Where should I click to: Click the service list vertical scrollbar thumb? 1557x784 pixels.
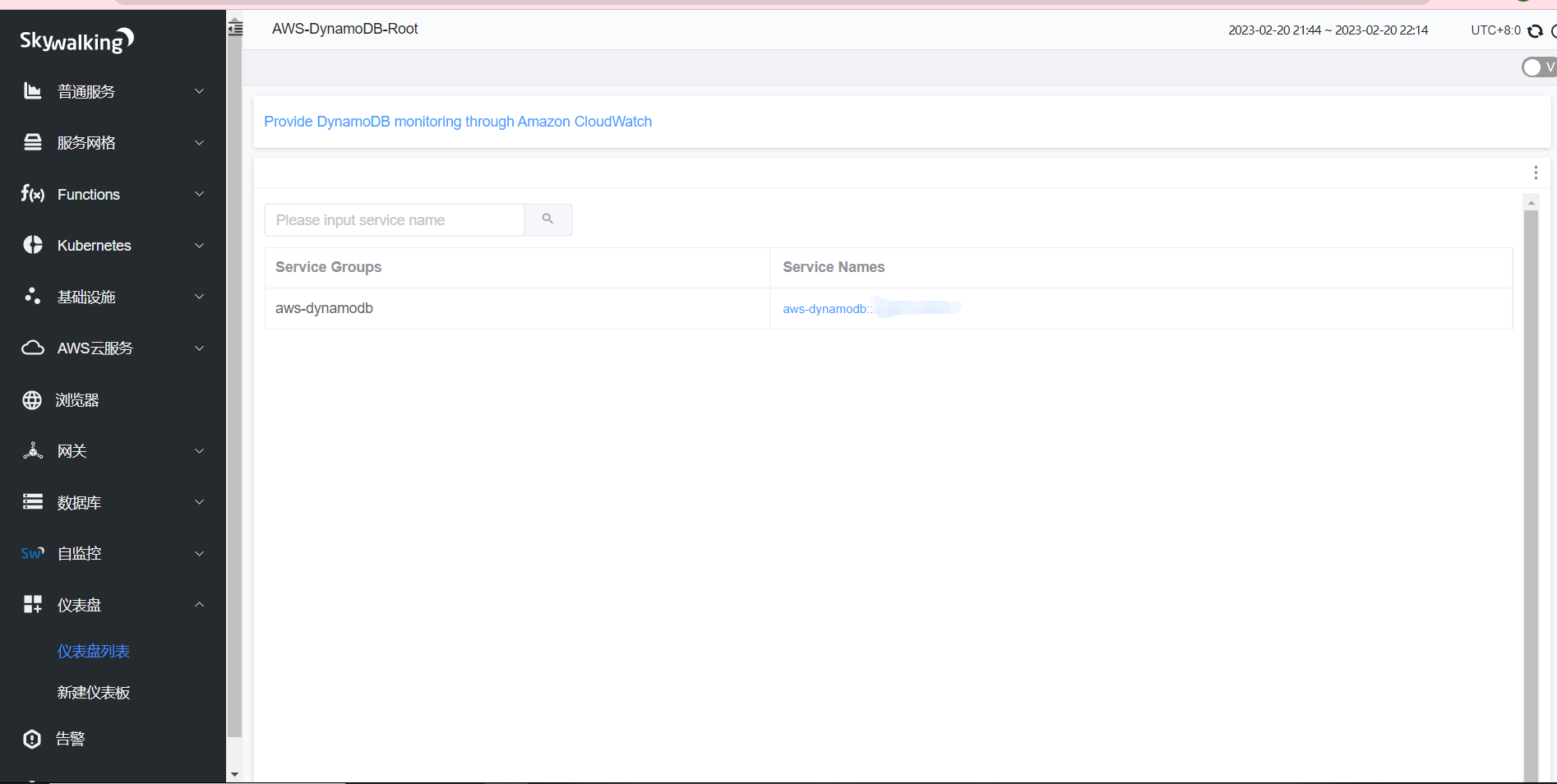click(x=1531, y=496)
